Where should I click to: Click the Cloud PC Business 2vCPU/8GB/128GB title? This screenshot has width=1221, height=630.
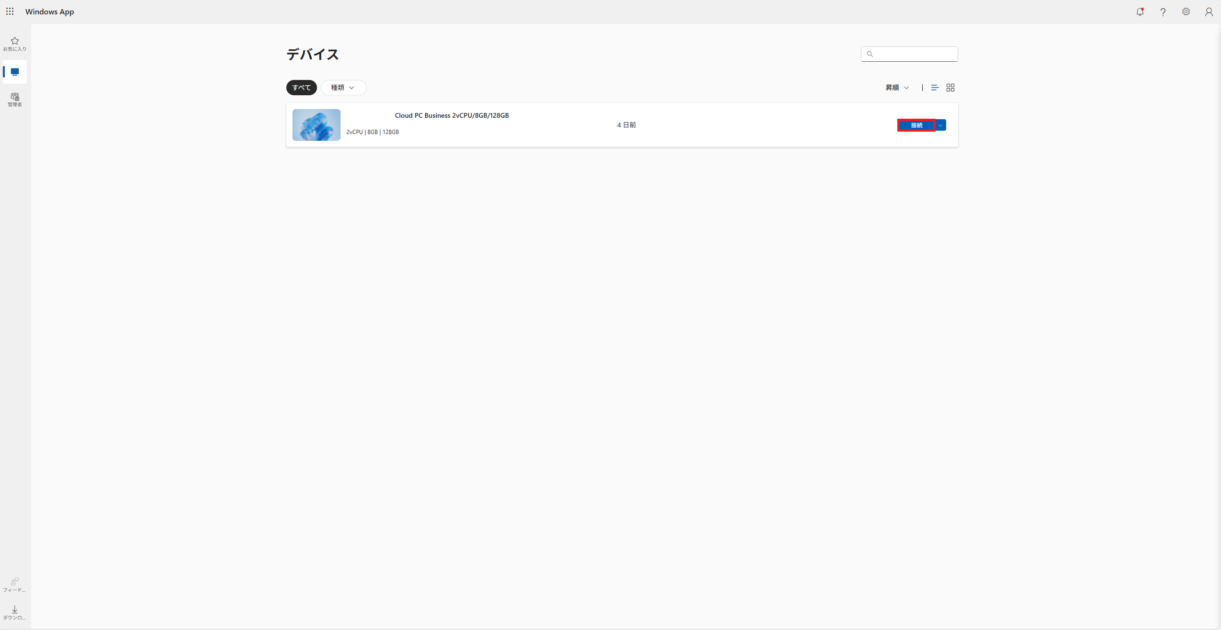click(x=452, y=115)
